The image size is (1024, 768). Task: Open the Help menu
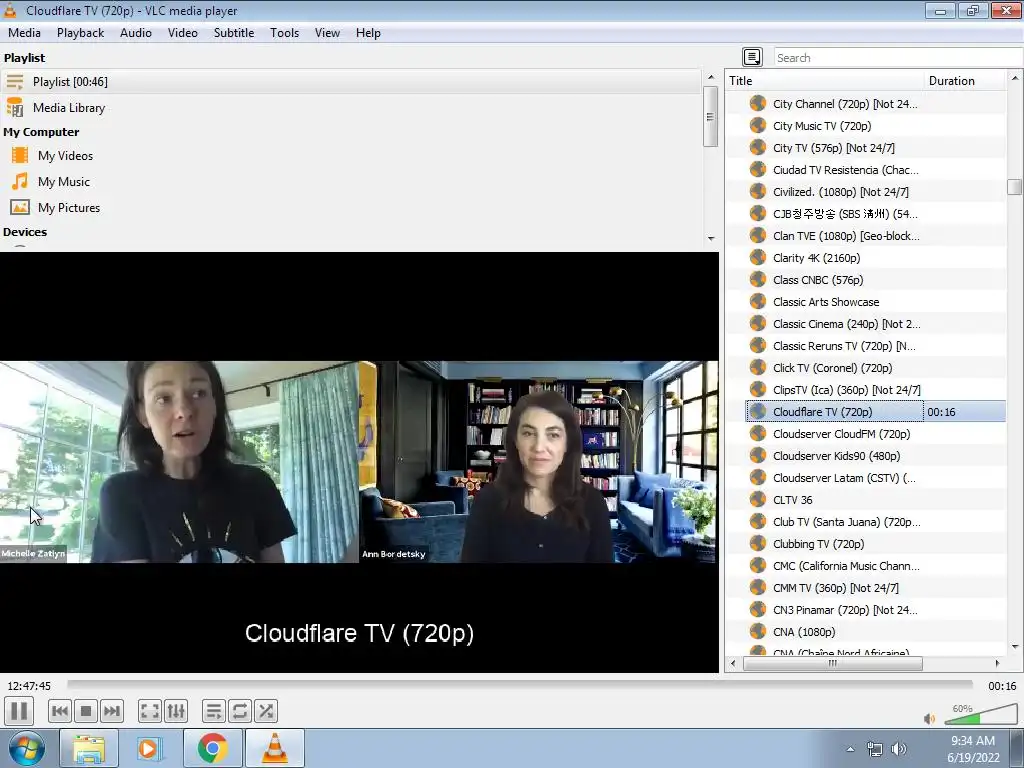tap(368, 33)
